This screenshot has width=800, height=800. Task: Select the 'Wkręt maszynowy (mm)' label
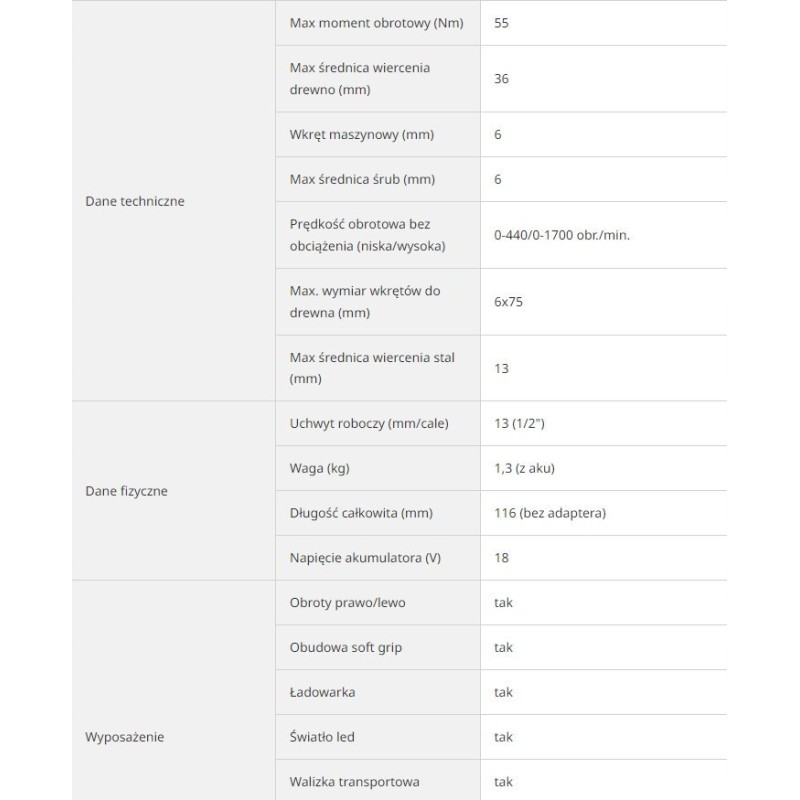coord(361,135)
